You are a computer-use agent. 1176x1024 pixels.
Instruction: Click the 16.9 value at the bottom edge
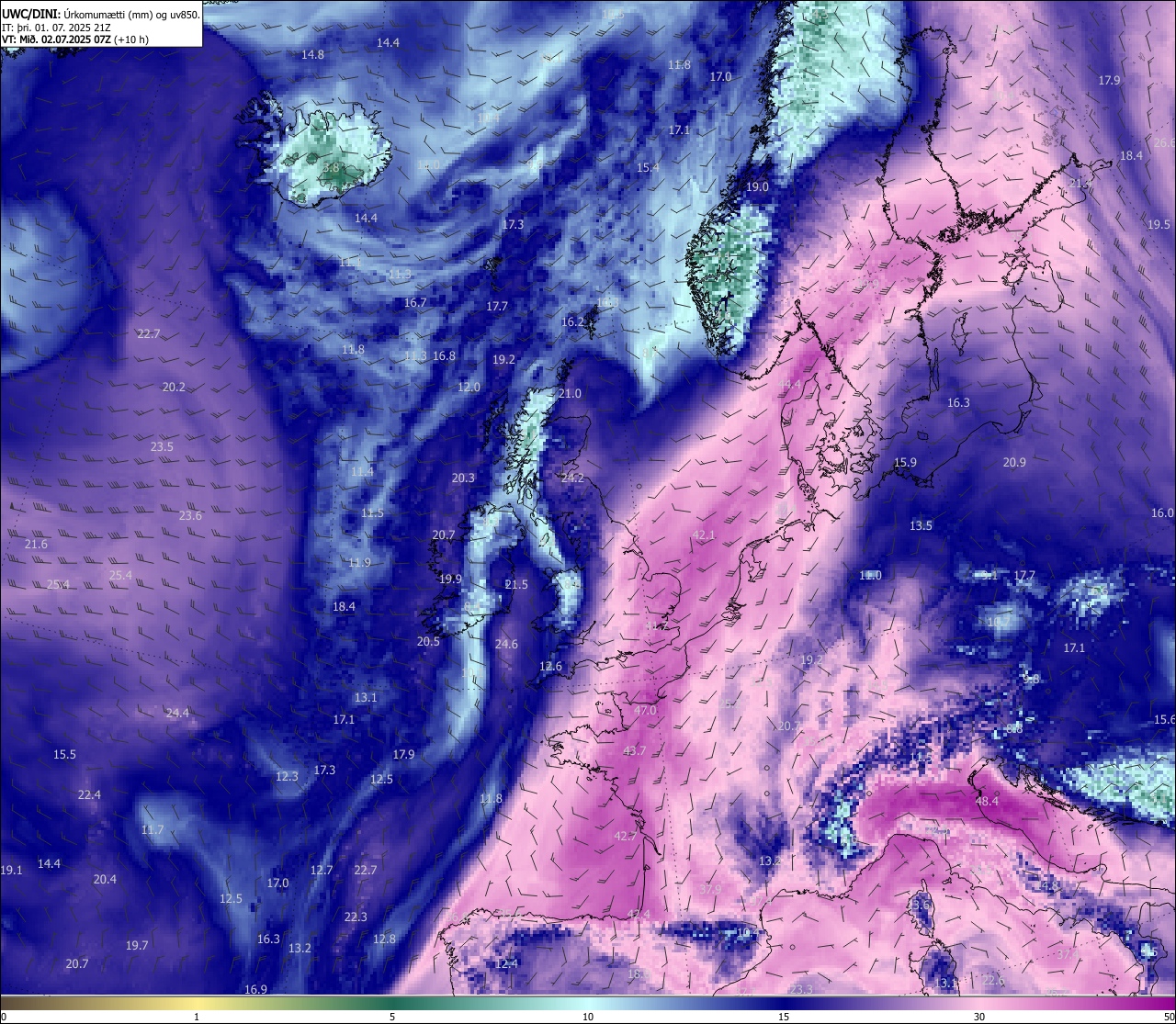point(255,990)
